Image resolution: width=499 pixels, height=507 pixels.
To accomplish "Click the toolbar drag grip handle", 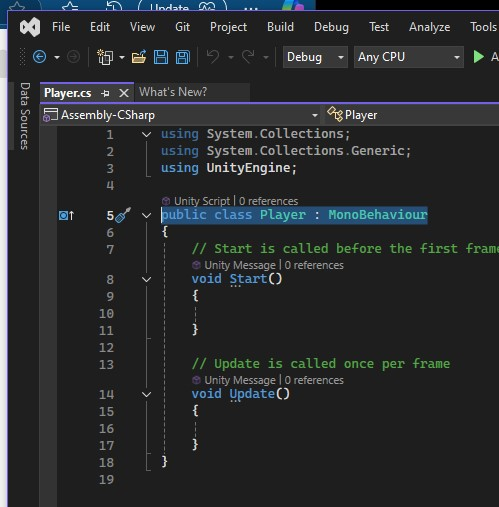I will 22,57.
